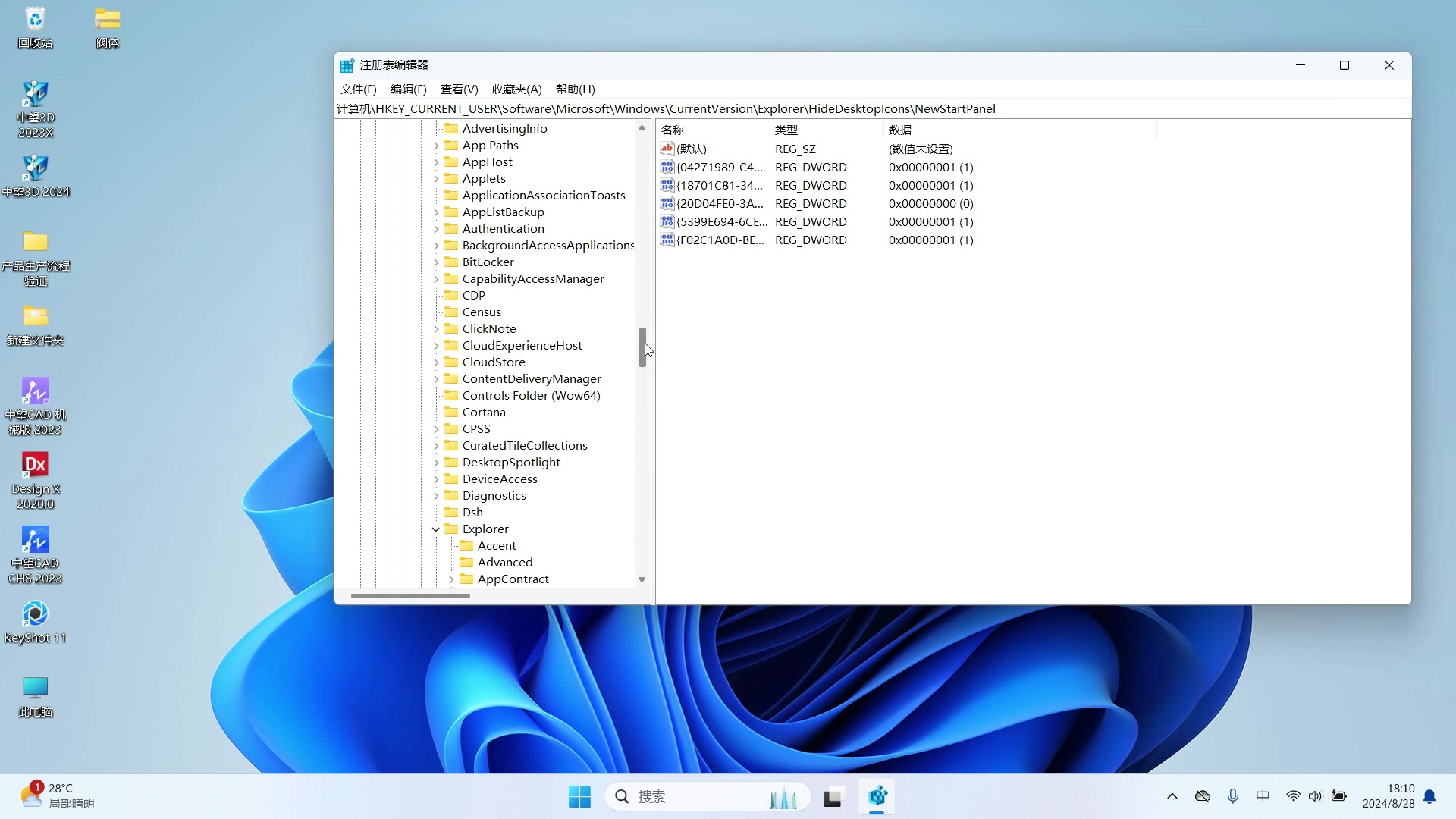Image resolution: width=1456 pixels, height=819 pixels.
Task: Open the Windows Start button
Action: tap(579, 796)
